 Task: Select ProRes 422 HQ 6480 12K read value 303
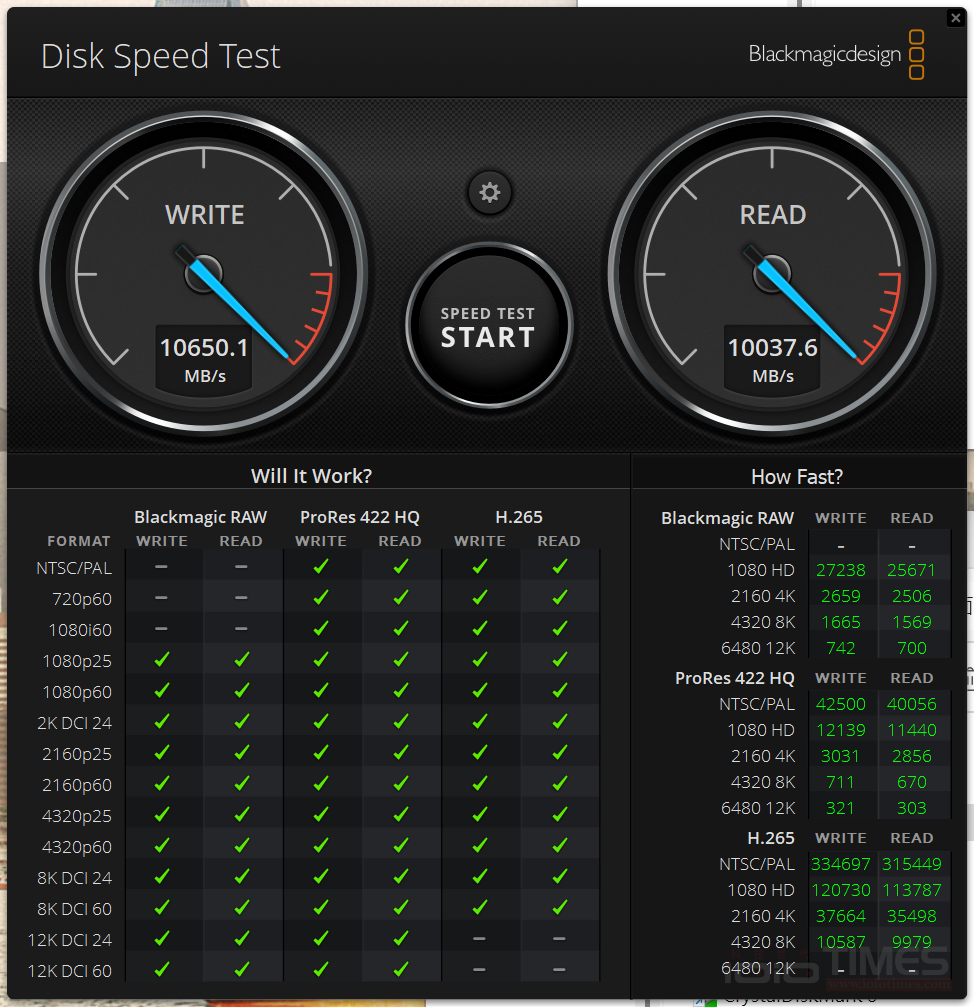pyautogui.click(x=912, y=808)
